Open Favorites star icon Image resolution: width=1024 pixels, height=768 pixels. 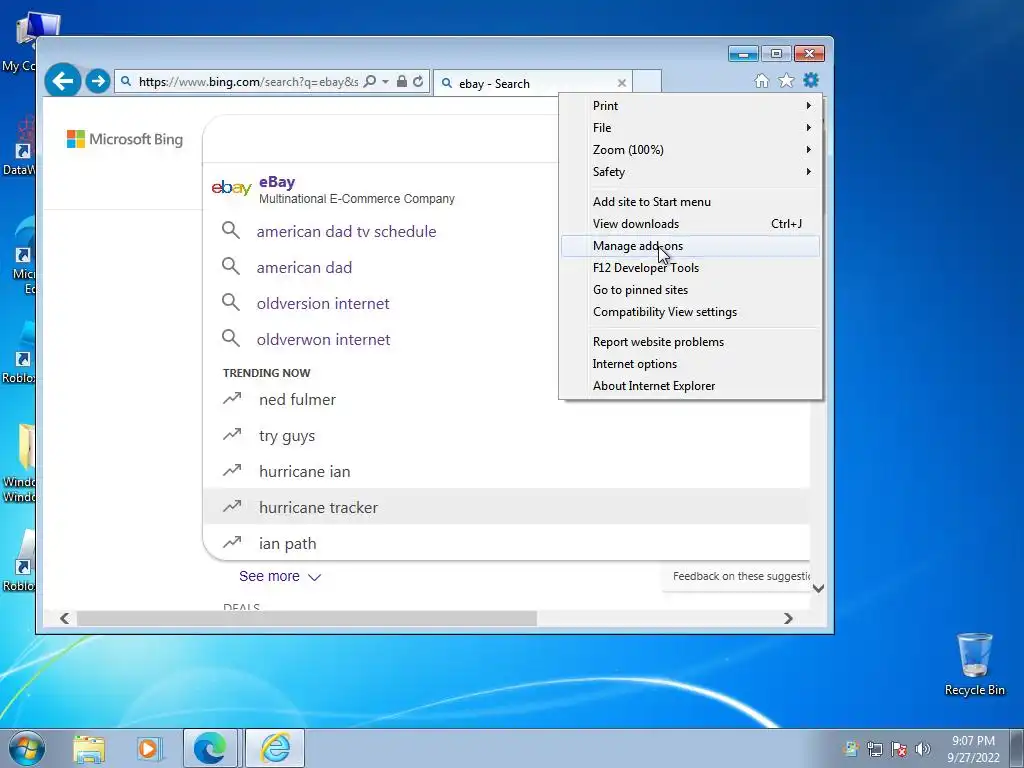tap(786, 80)
